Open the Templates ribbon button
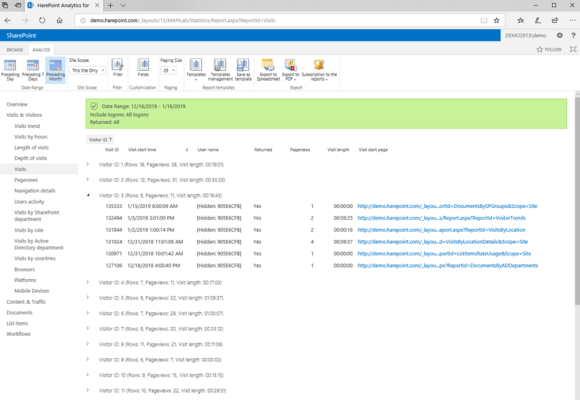580x400 pixels. (196, 69)
